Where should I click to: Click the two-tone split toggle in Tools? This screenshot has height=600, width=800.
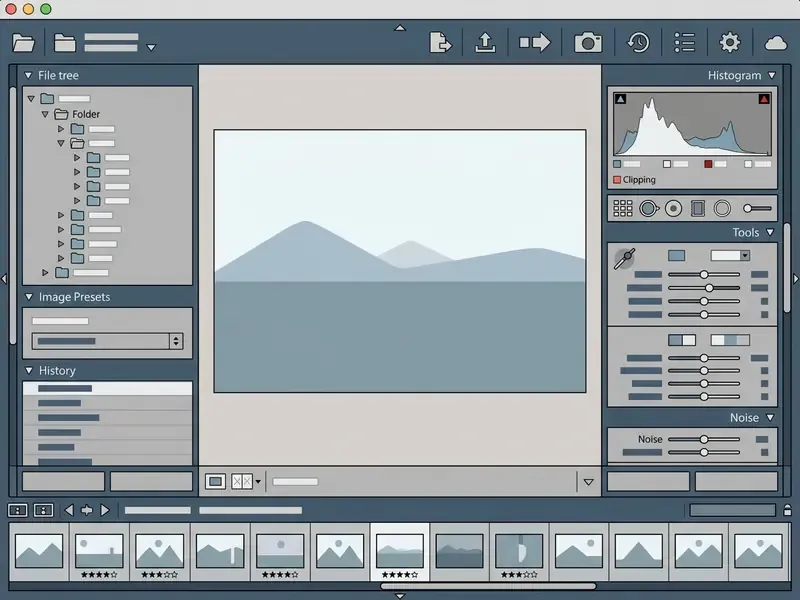click(x=682, y=340)
